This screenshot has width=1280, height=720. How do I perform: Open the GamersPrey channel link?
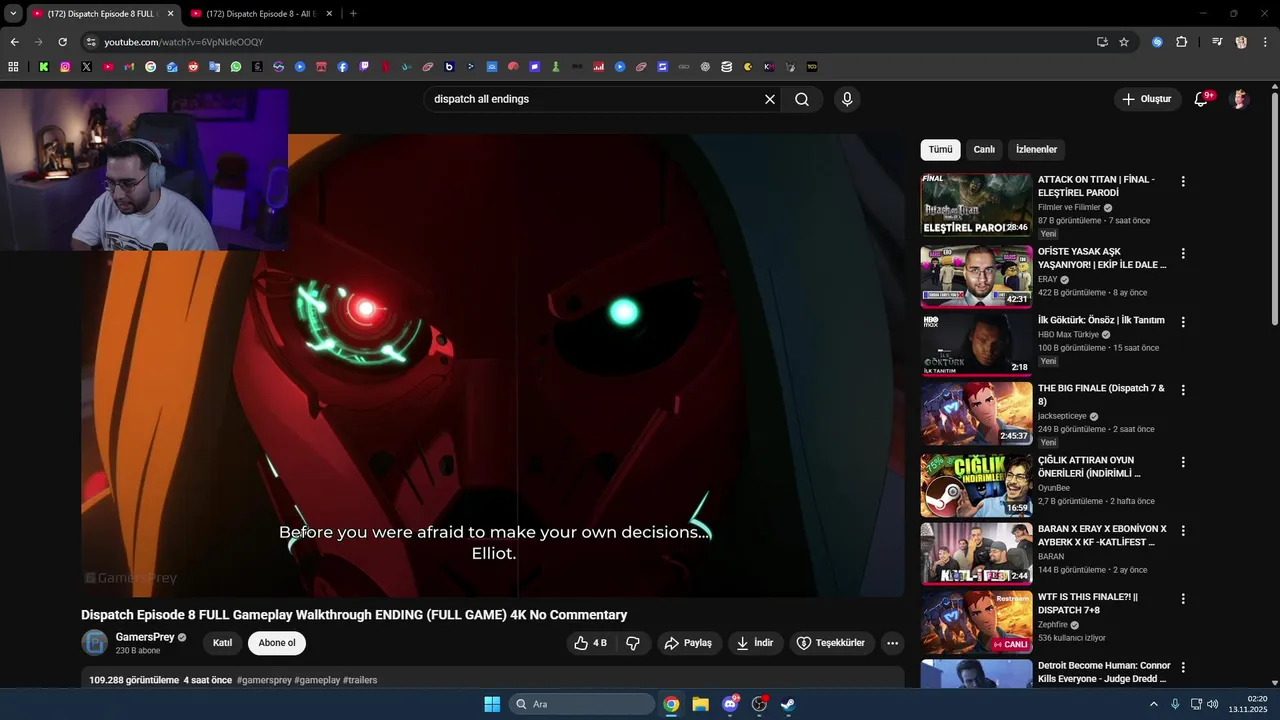point(145,637)
